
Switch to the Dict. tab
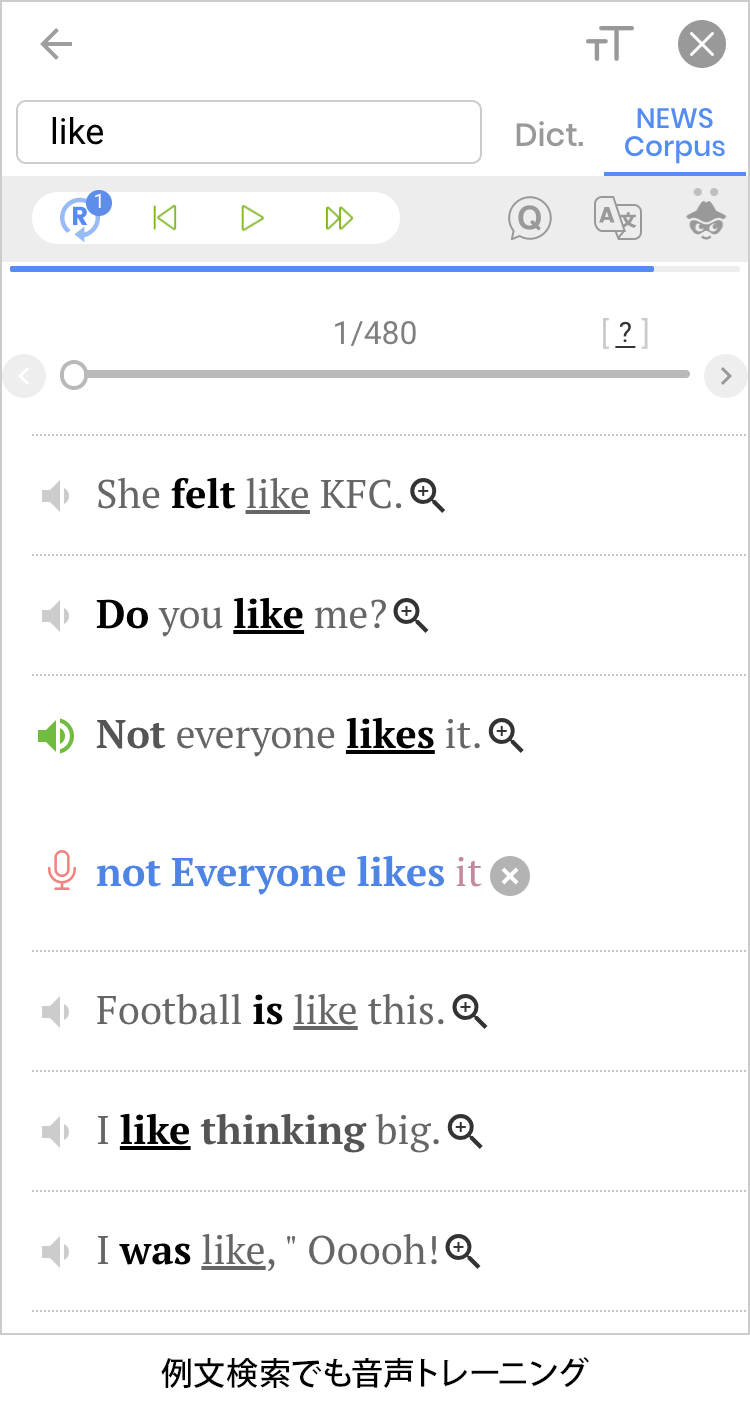point(549,135)
